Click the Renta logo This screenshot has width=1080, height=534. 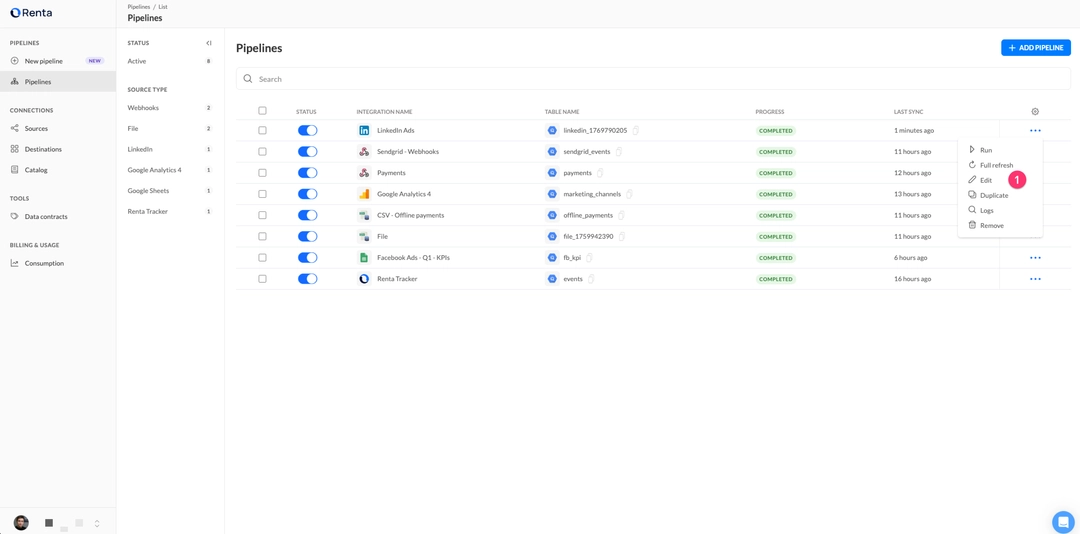click(31, 12)
